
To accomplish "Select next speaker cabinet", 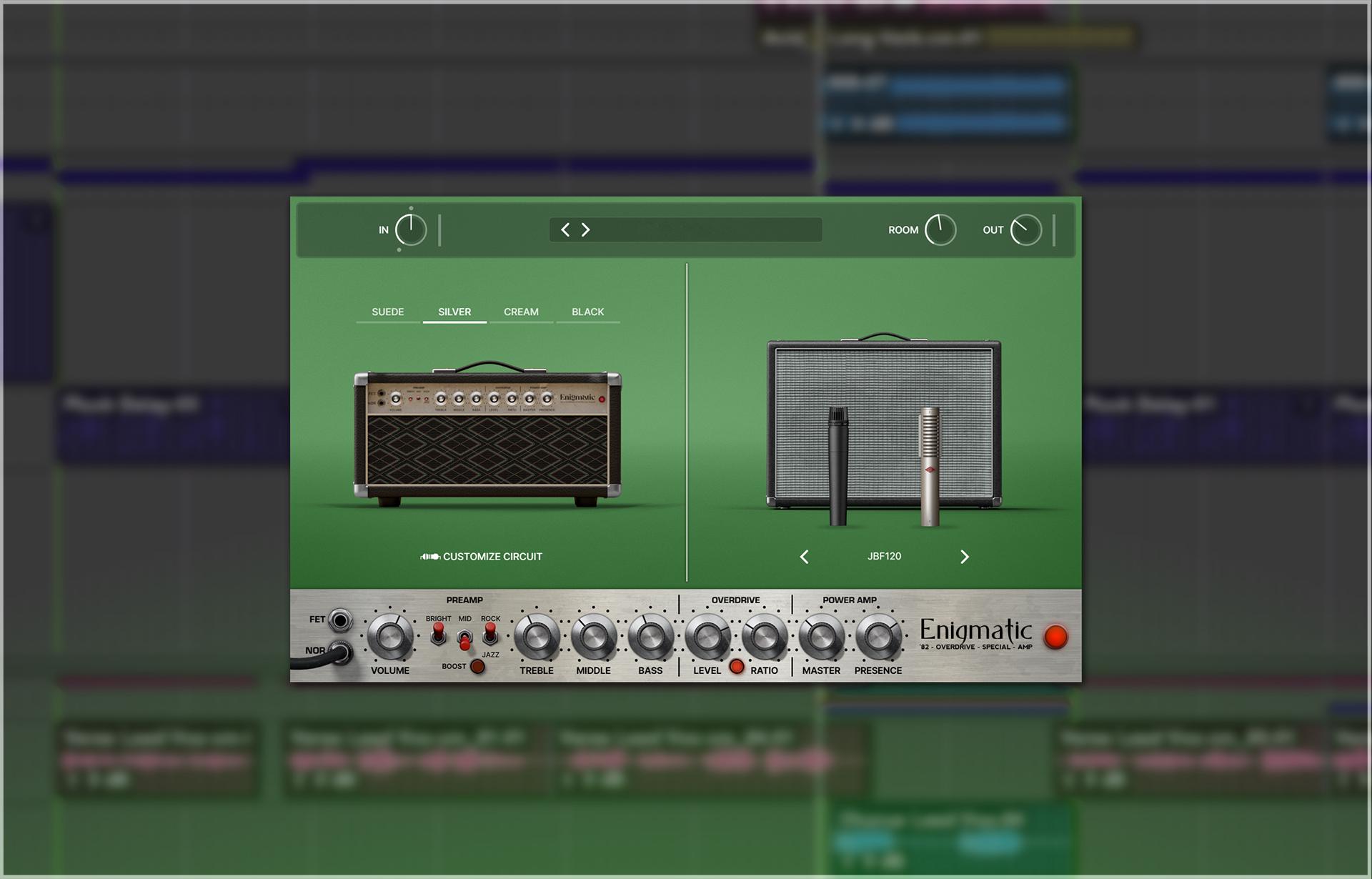I will pyautogui.click(x=965, y=557).
